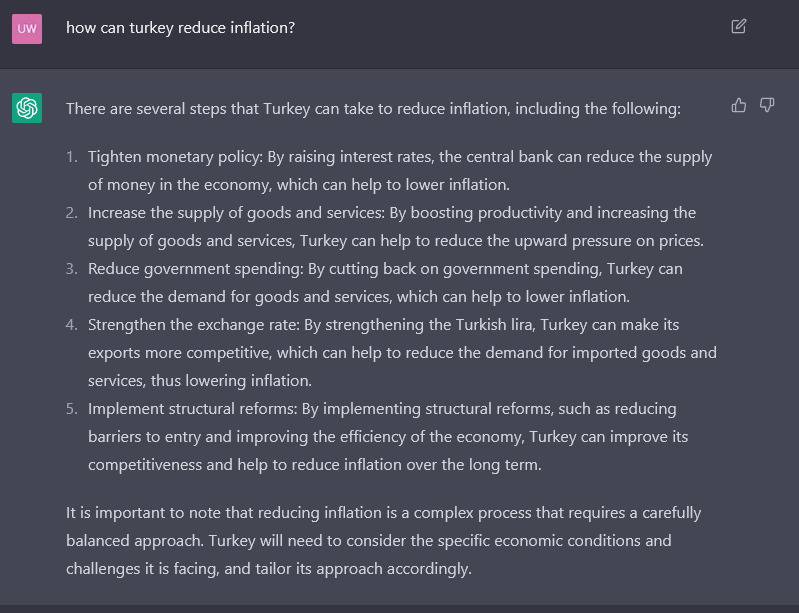Click the thumbs down icon
The image size is (799, 613).
[767, 105]
